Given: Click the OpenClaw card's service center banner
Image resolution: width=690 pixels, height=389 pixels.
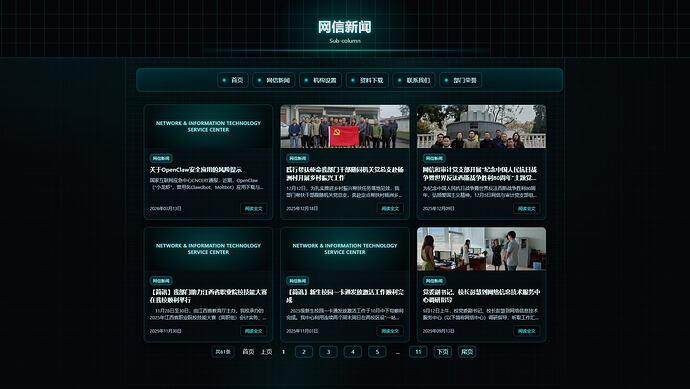Looking at the screenshot, I should (x=208, y=126).
